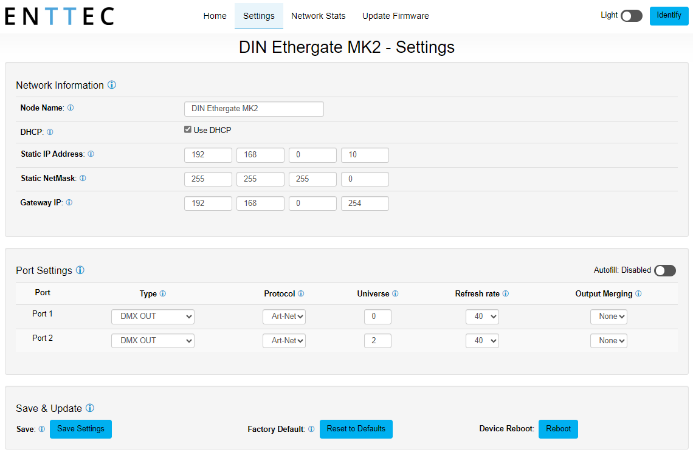Click the Identify button
The width and height of the screenshot is (693, 455).
(669, 16)
